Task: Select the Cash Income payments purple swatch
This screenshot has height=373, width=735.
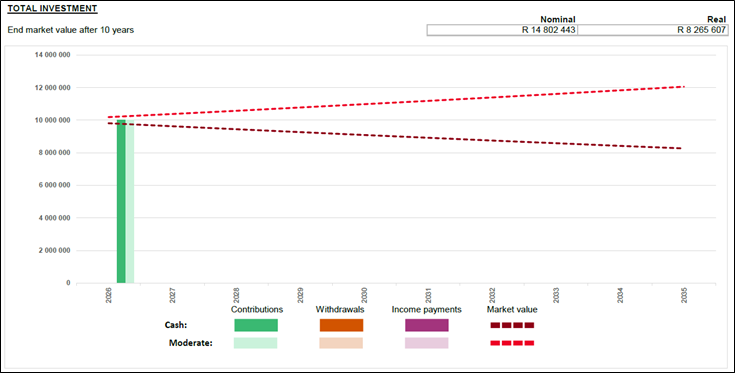Action: coord(427,325)
